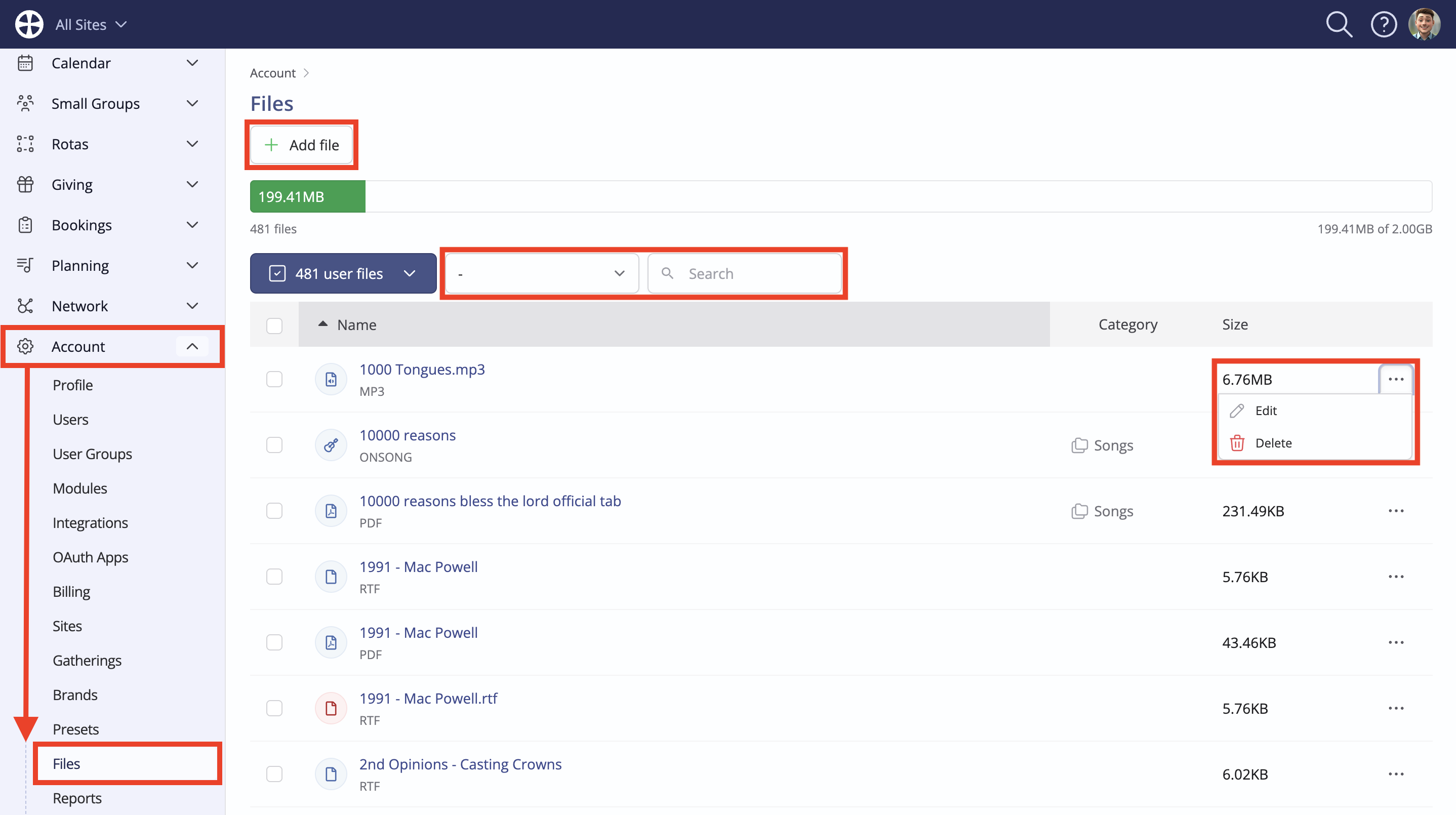The width and height of the screenshot is (1456, 815).
Task: Click the guitar icon for 10000 reasons
Action: (331, 445)
